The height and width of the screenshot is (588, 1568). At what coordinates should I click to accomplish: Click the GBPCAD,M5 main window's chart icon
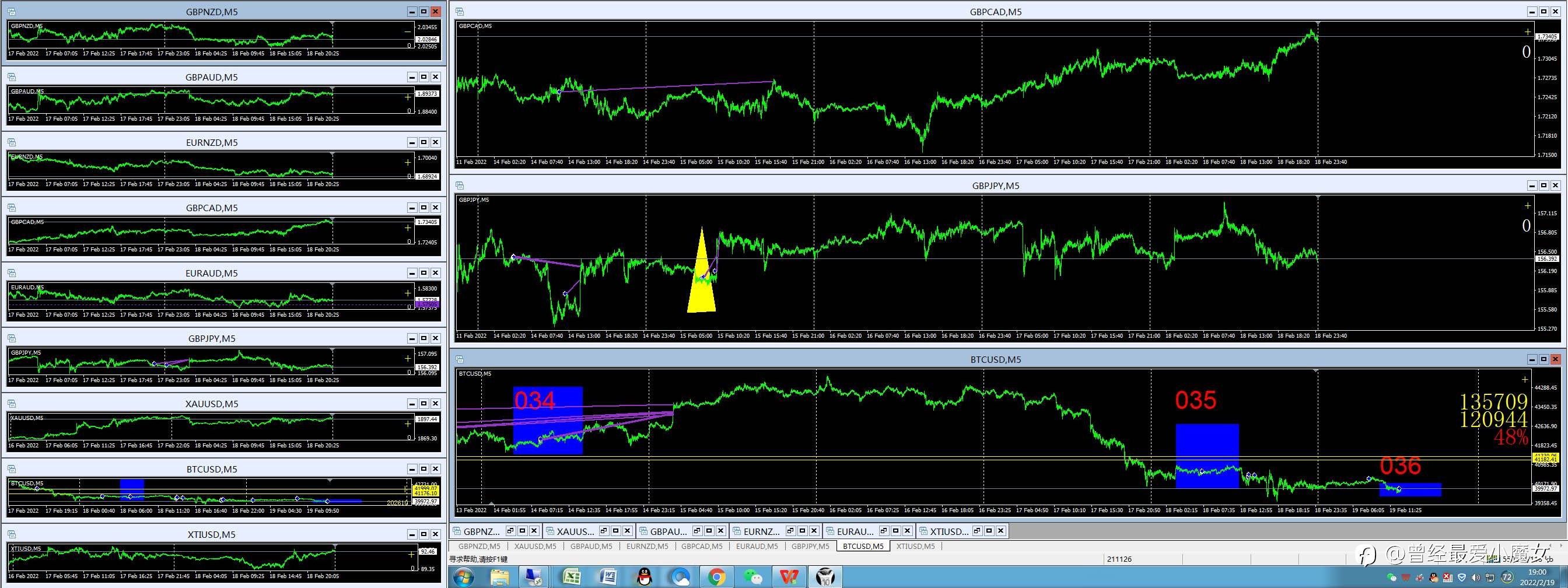pyautogui.click(x=460, y=12)
